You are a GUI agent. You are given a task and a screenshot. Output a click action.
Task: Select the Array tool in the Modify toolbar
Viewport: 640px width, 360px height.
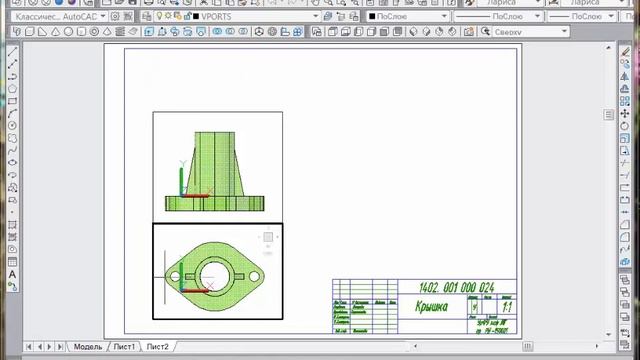(x=625, y=101)
